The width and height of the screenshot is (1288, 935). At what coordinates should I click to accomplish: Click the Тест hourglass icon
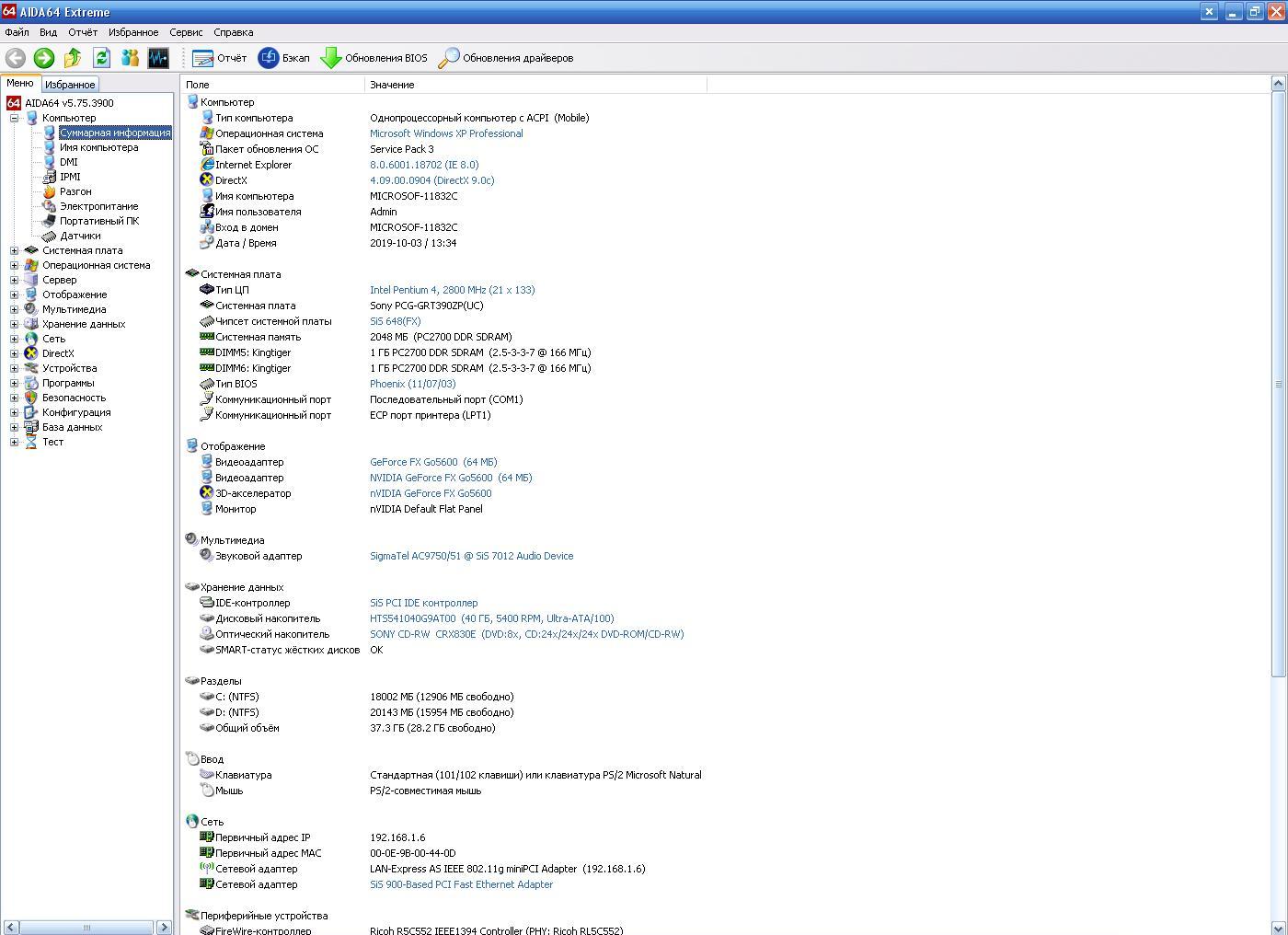31,442
